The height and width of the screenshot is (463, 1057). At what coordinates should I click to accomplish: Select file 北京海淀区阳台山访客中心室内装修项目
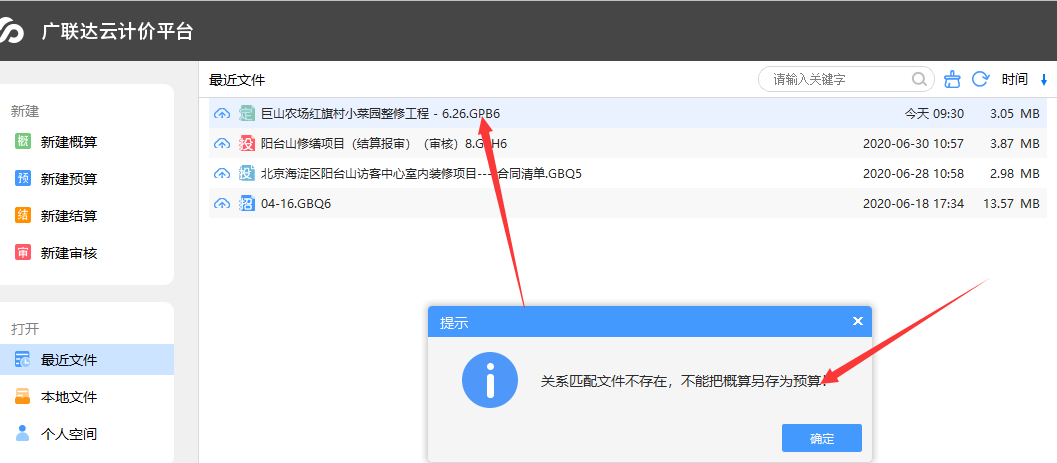click(x=421, y=174)
